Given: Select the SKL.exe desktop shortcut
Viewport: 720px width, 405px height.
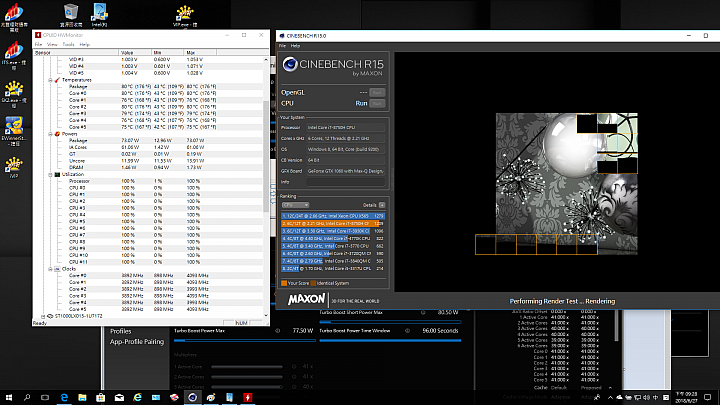Looking at the screenshot, I should click(x=14, y=94).
